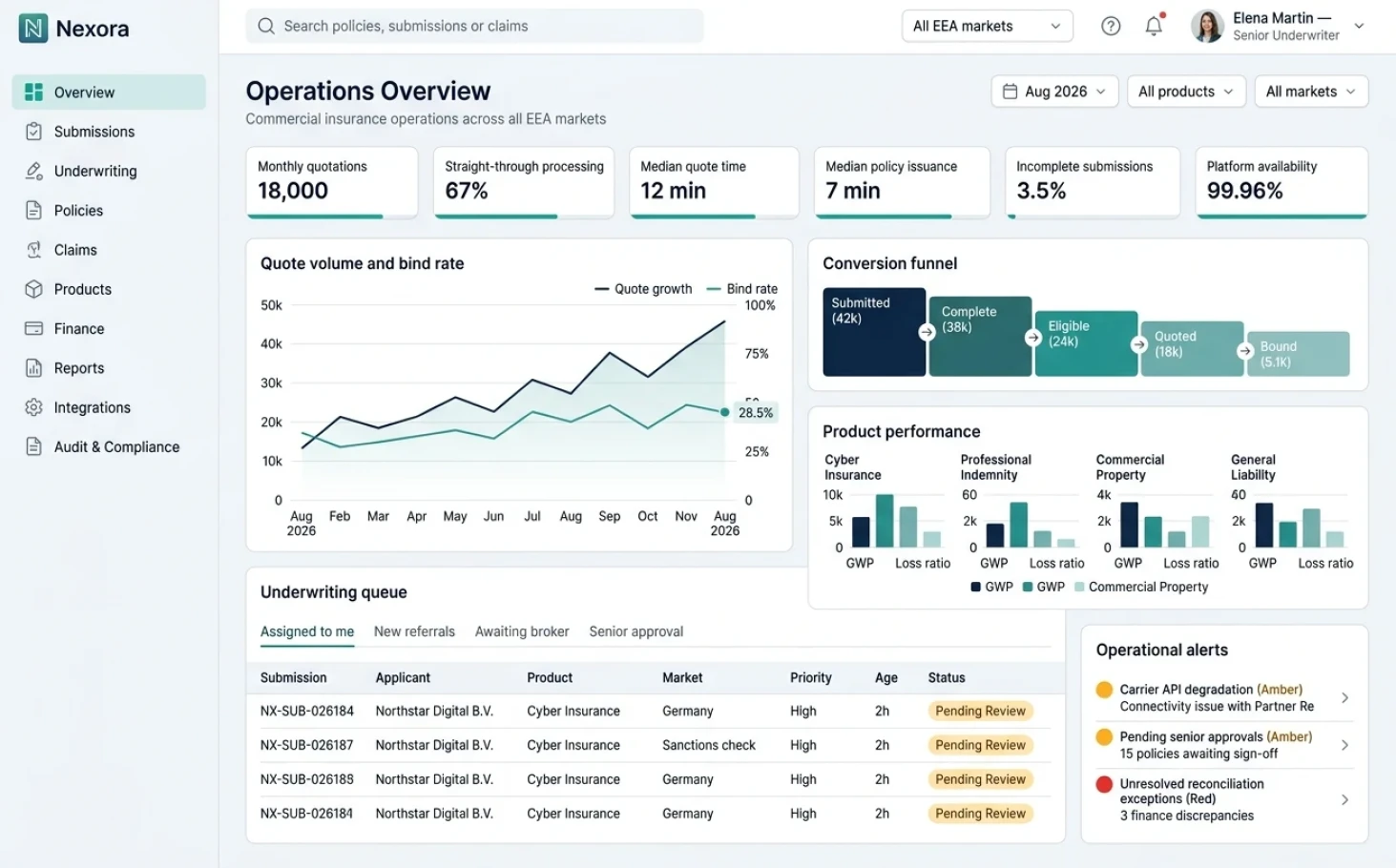Open the Straight-through processing card

pyautogui.click(x=524, y=182)
